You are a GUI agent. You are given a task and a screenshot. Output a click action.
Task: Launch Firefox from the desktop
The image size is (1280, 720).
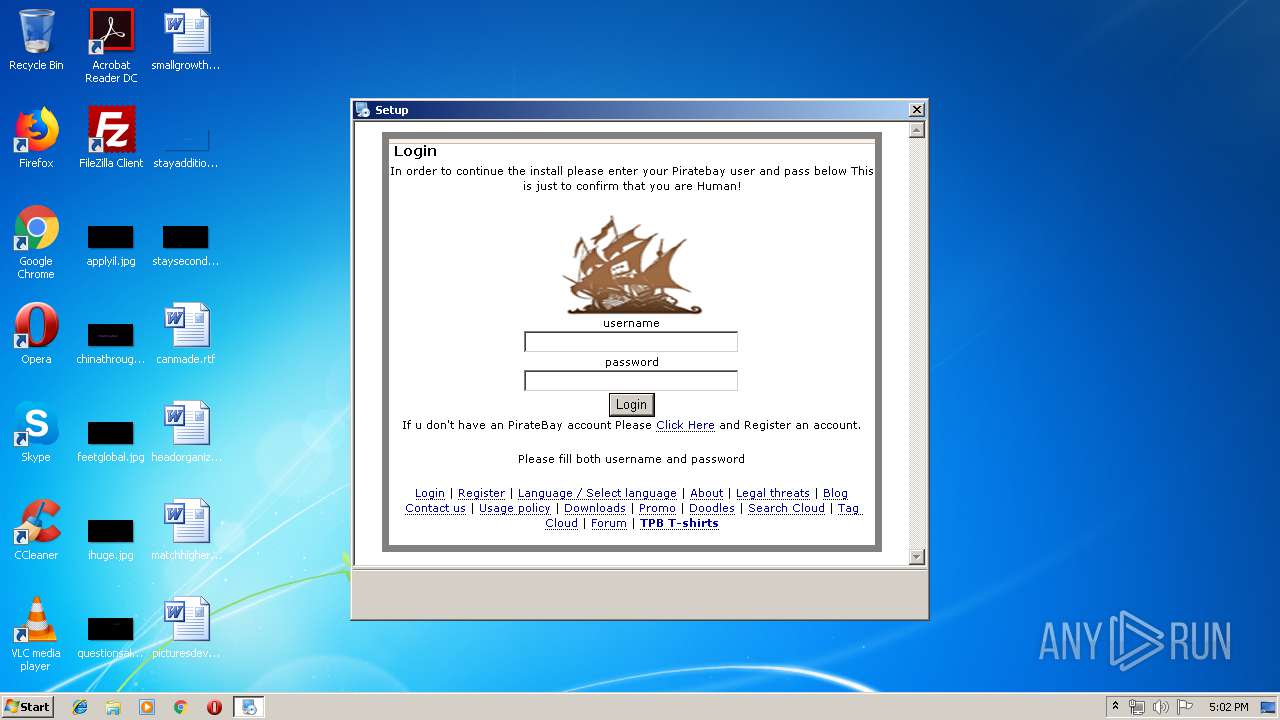(36, 138)
